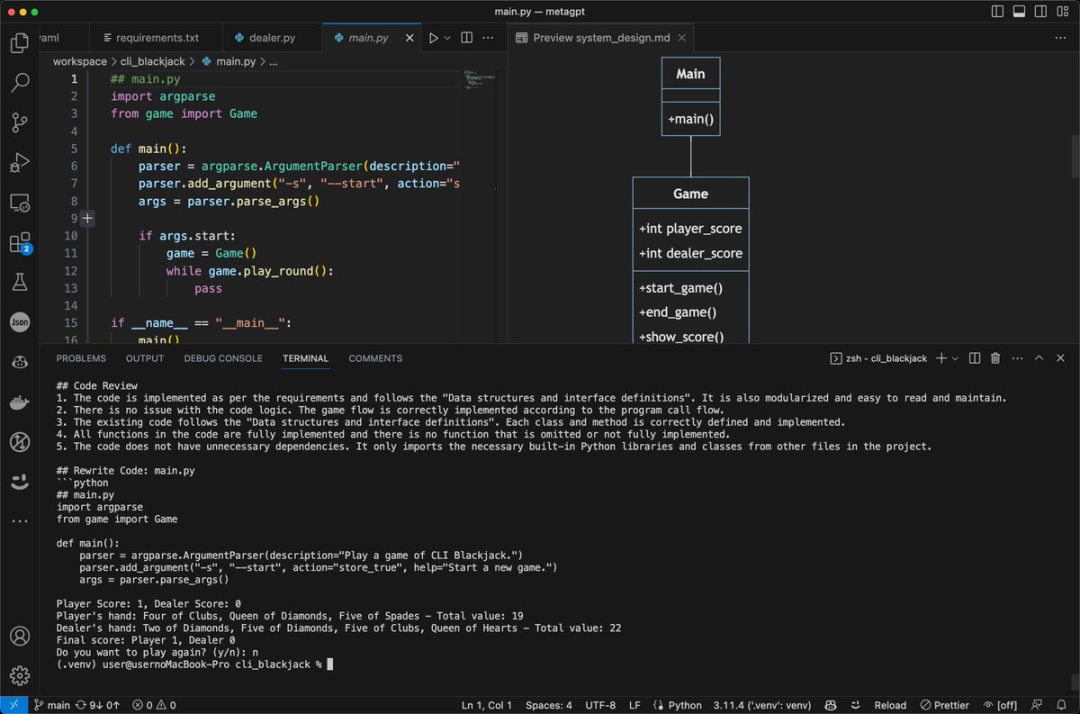Toggle the bottom panel layout button
This screenshot has height=714, width=1080.
(1018, 12)
